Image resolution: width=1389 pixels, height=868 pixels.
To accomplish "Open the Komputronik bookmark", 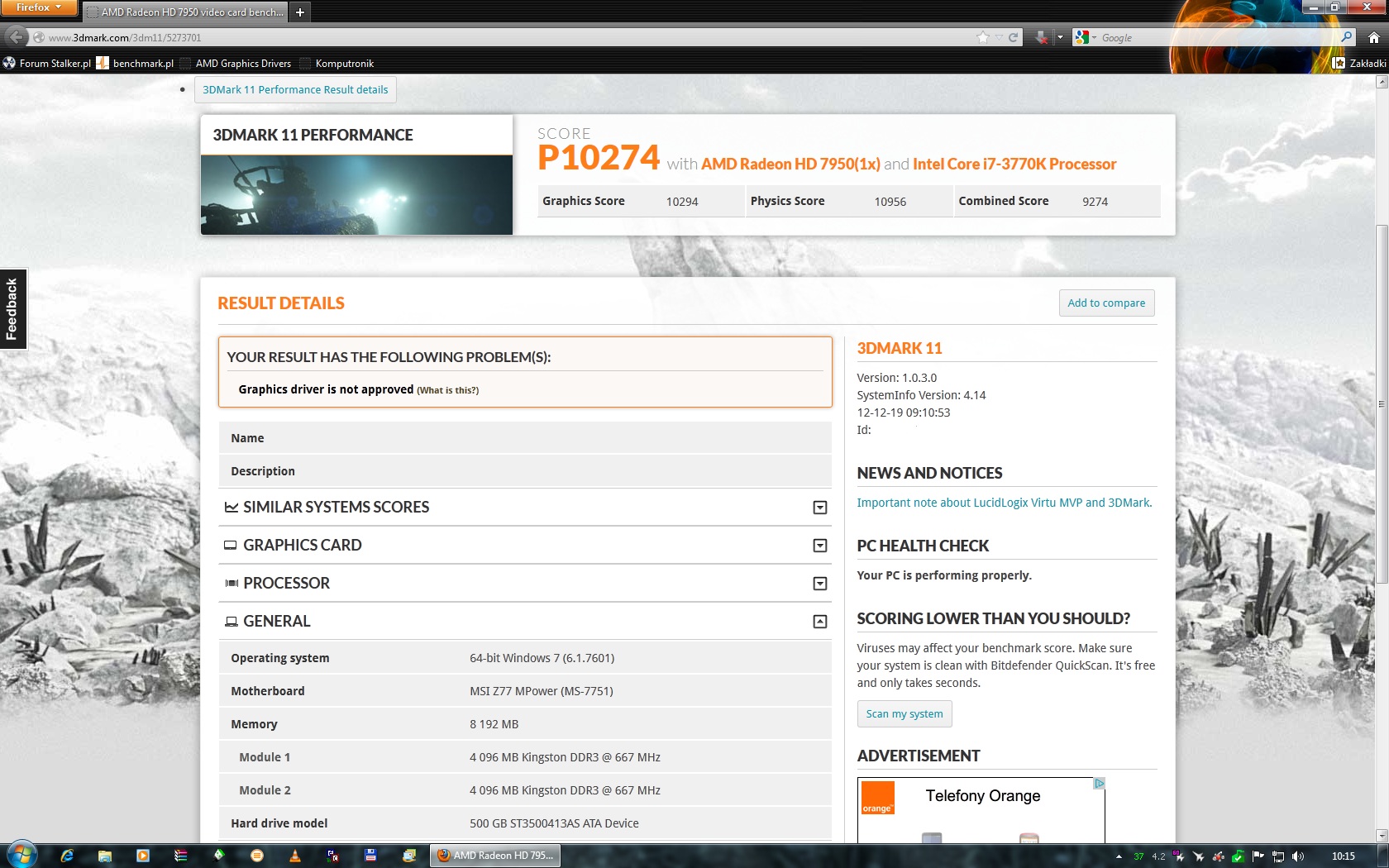I will click(337, 63).
